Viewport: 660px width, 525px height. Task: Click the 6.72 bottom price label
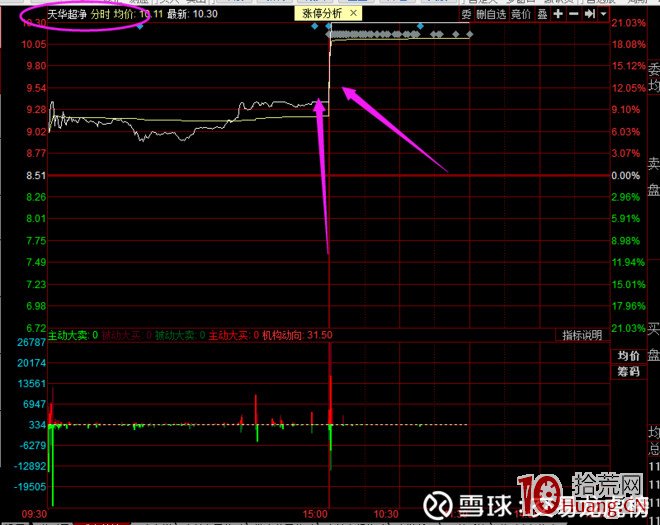pos(36,328)
